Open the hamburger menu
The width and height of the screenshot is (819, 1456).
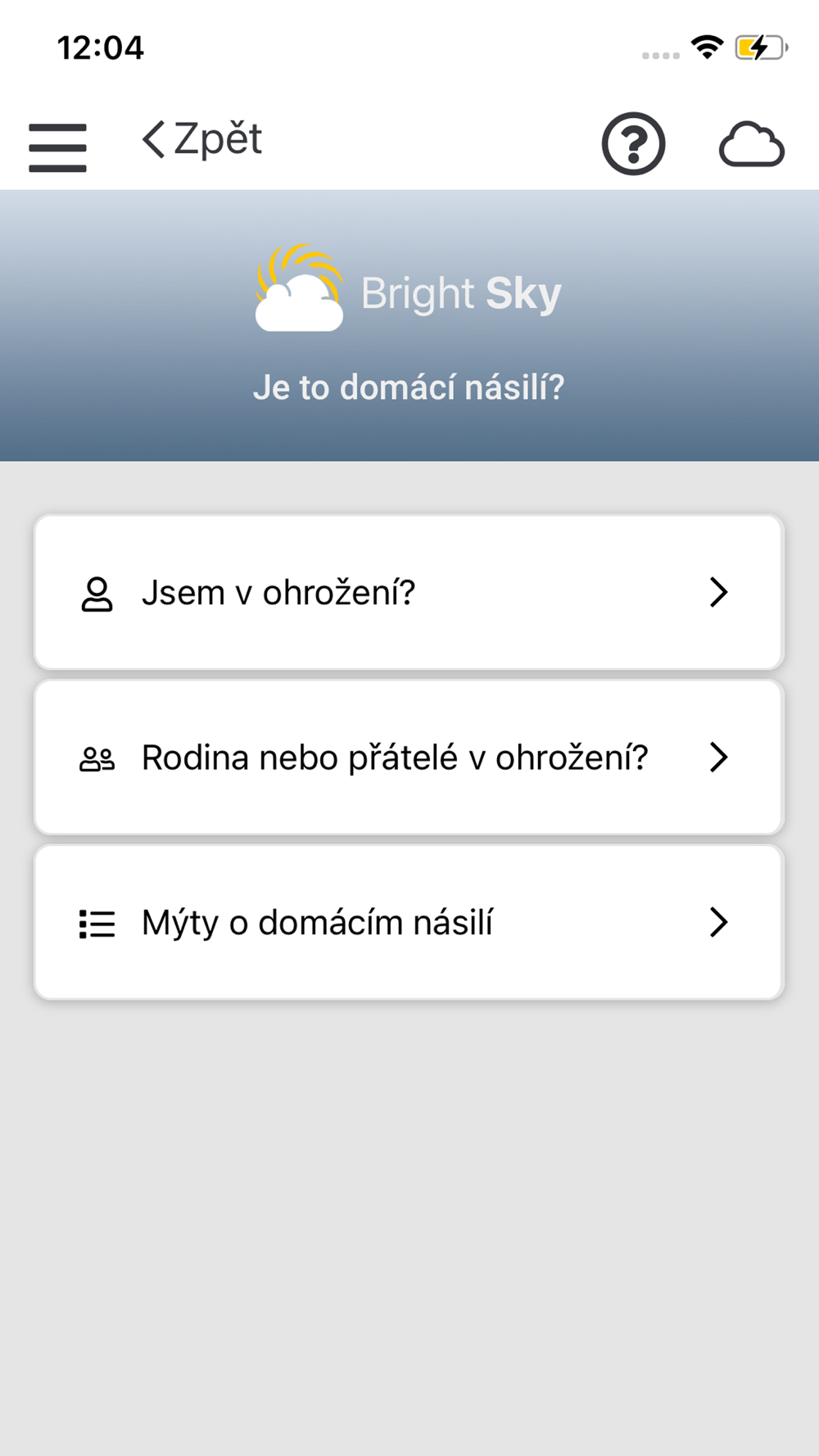tap(57, 147)
